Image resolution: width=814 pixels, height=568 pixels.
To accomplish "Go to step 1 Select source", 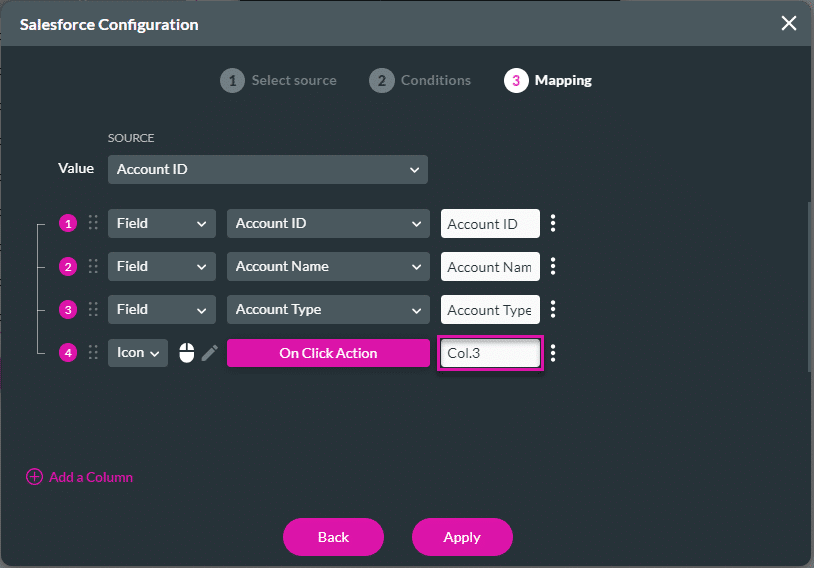I will [279, 80].
